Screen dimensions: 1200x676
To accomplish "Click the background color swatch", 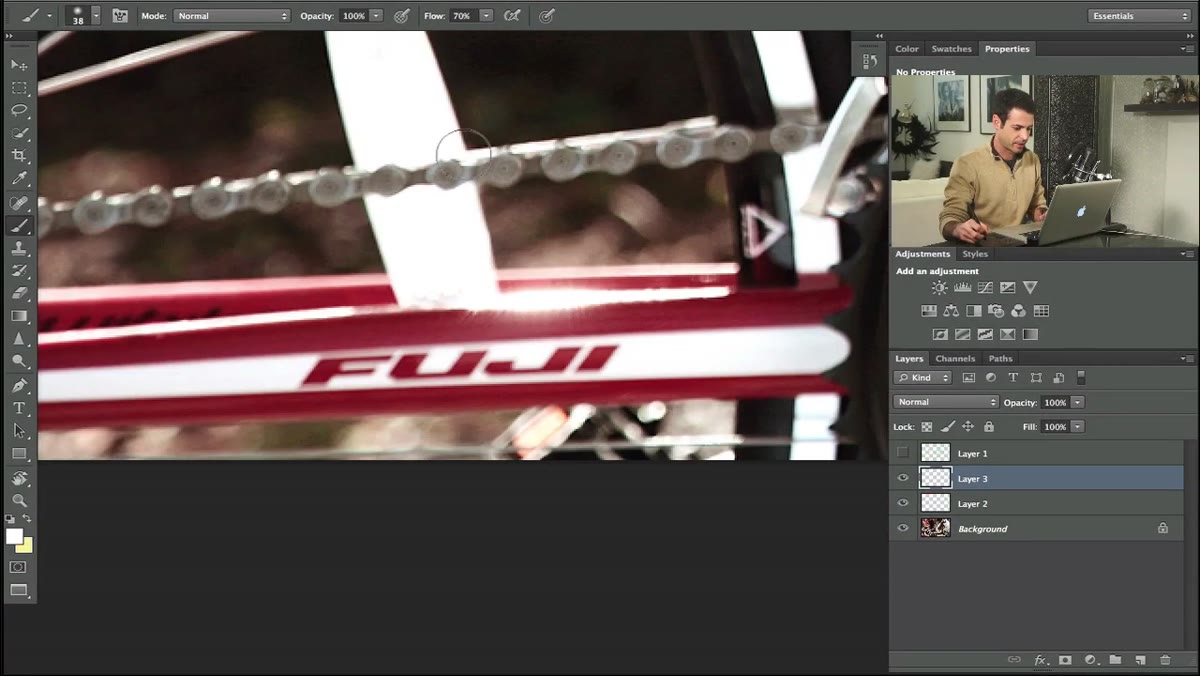I will click(26, 546).
